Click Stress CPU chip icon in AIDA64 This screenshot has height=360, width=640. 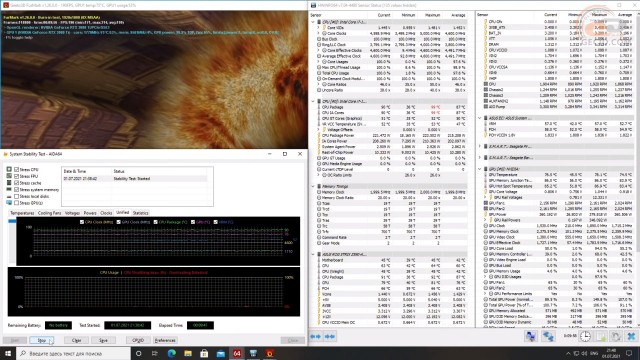tap(9, 169)
